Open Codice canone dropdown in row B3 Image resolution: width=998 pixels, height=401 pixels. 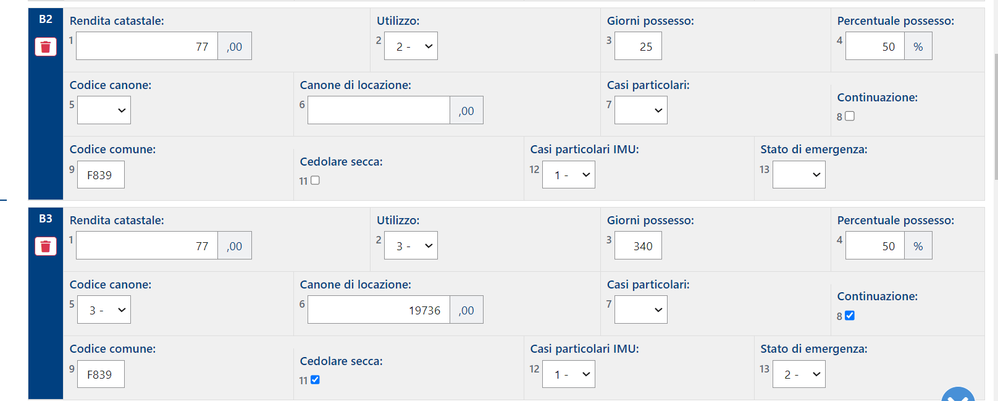coord(103,310)
